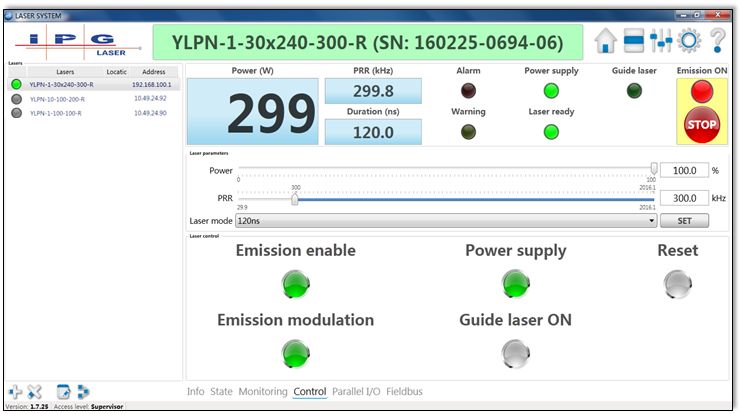Click the top Power supply status indicator
This screenshot has height=414, width=742.
[x=551, y=90]
